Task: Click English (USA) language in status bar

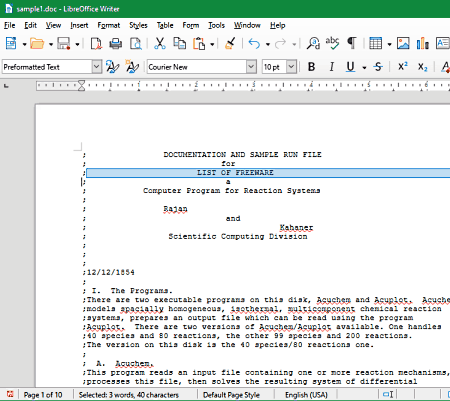Action: tap(306, 395)
